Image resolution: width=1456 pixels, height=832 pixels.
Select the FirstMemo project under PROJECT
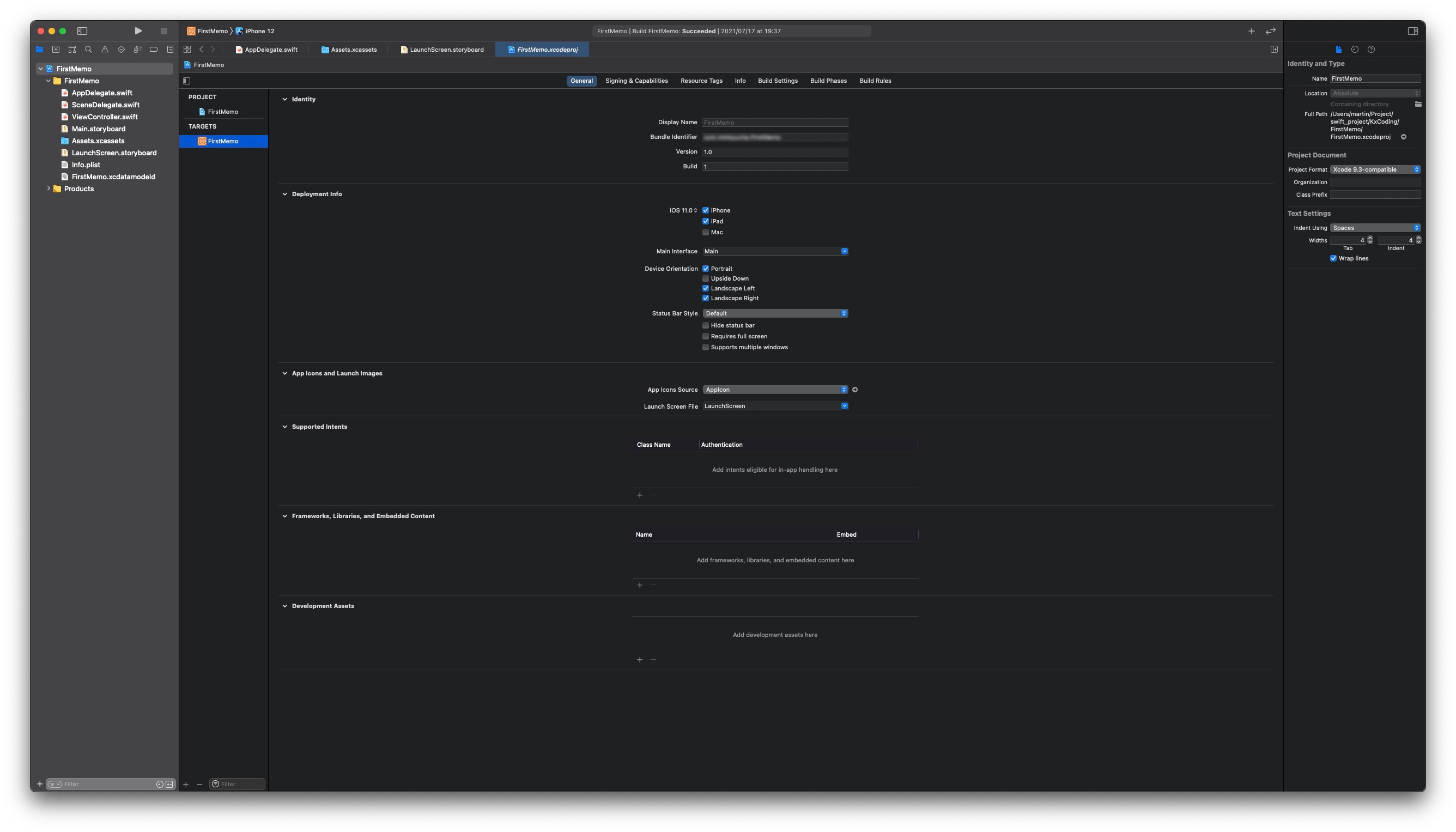pyautogui.click(x=222, y=112)
